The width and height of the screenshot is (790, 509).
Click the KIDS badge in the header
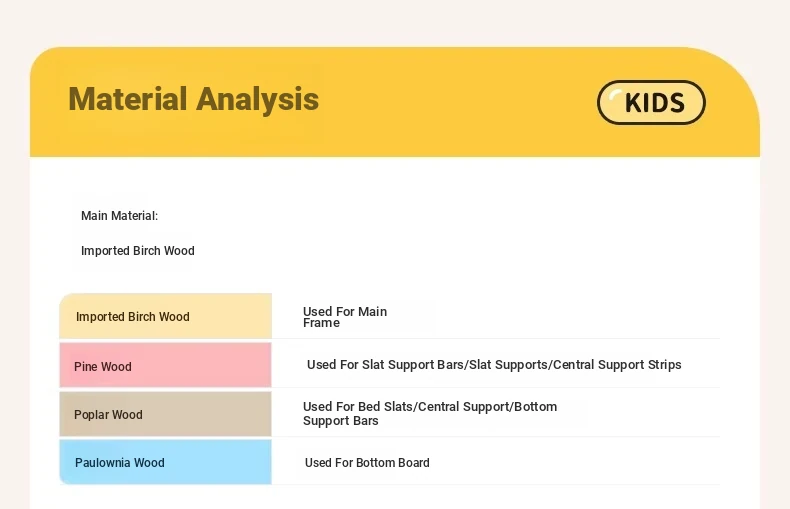coord(651,102)
